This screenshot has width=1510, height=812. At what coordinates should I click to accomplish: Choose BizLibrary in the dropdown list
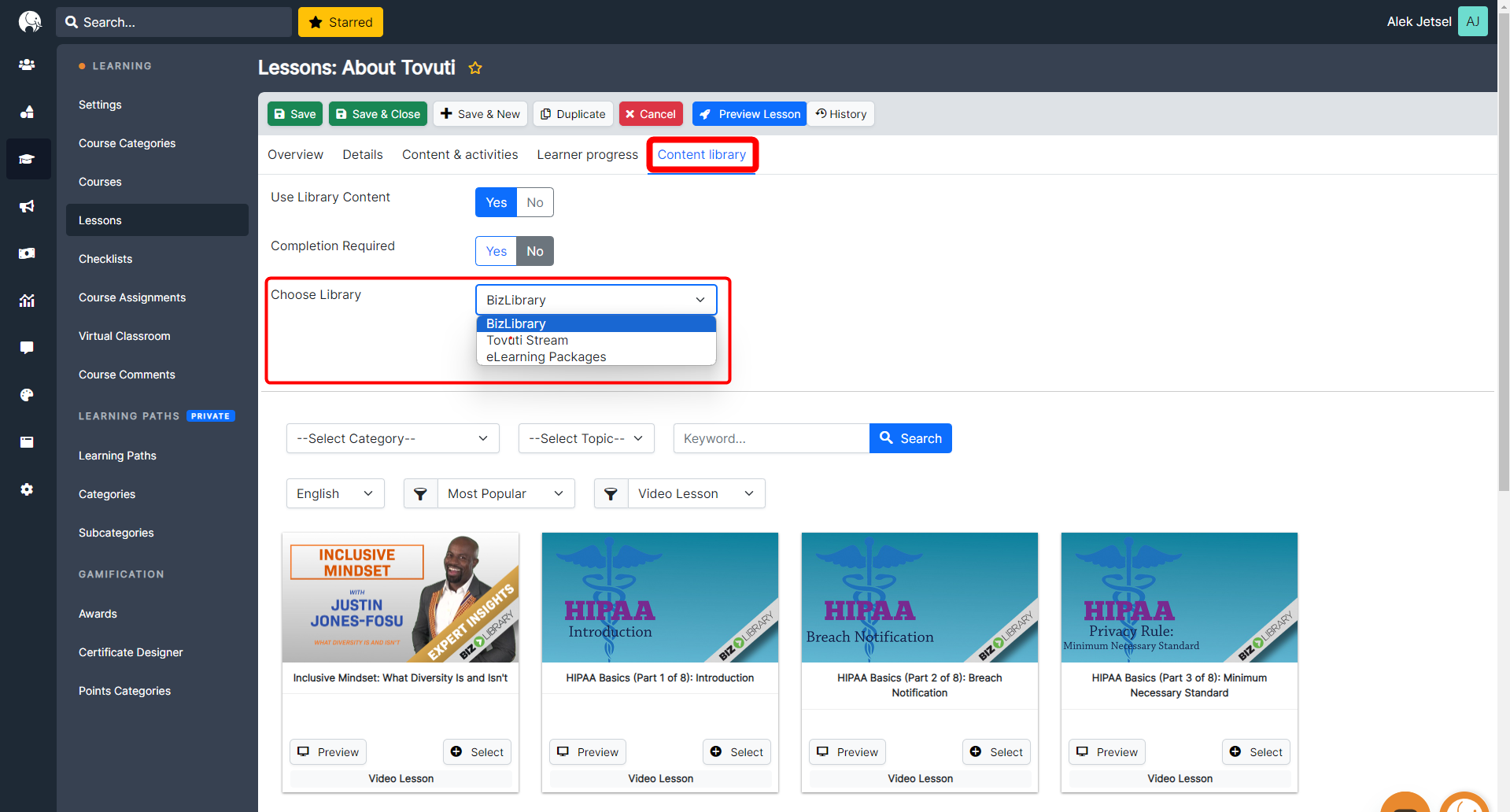[x=596, y=323]
